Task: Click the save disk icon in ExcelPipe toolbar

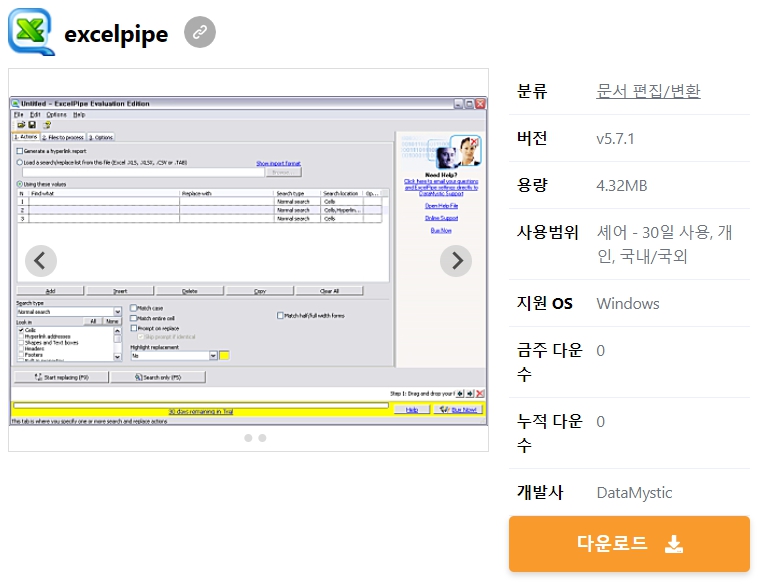Action: tap(32, 125)
